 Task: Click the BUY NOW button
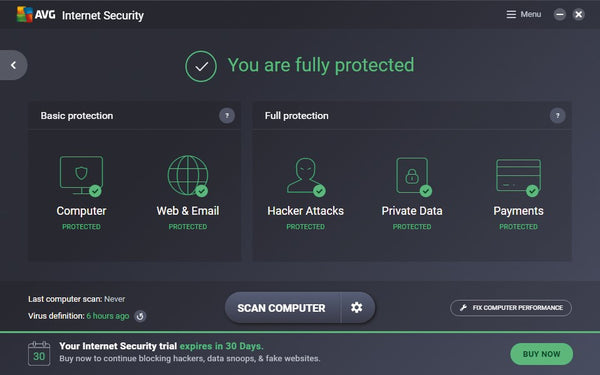[x=541, y=354]
